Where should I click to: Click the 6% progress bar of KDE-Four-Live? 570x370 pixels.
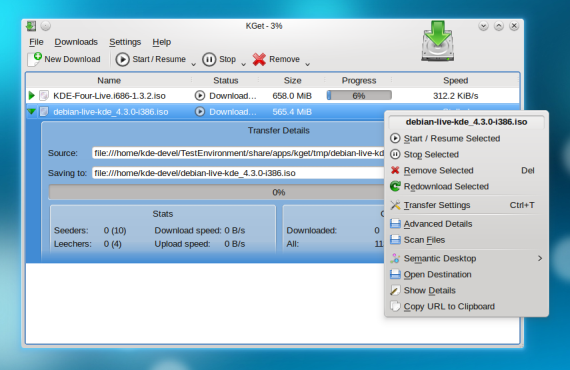point(359,96)
